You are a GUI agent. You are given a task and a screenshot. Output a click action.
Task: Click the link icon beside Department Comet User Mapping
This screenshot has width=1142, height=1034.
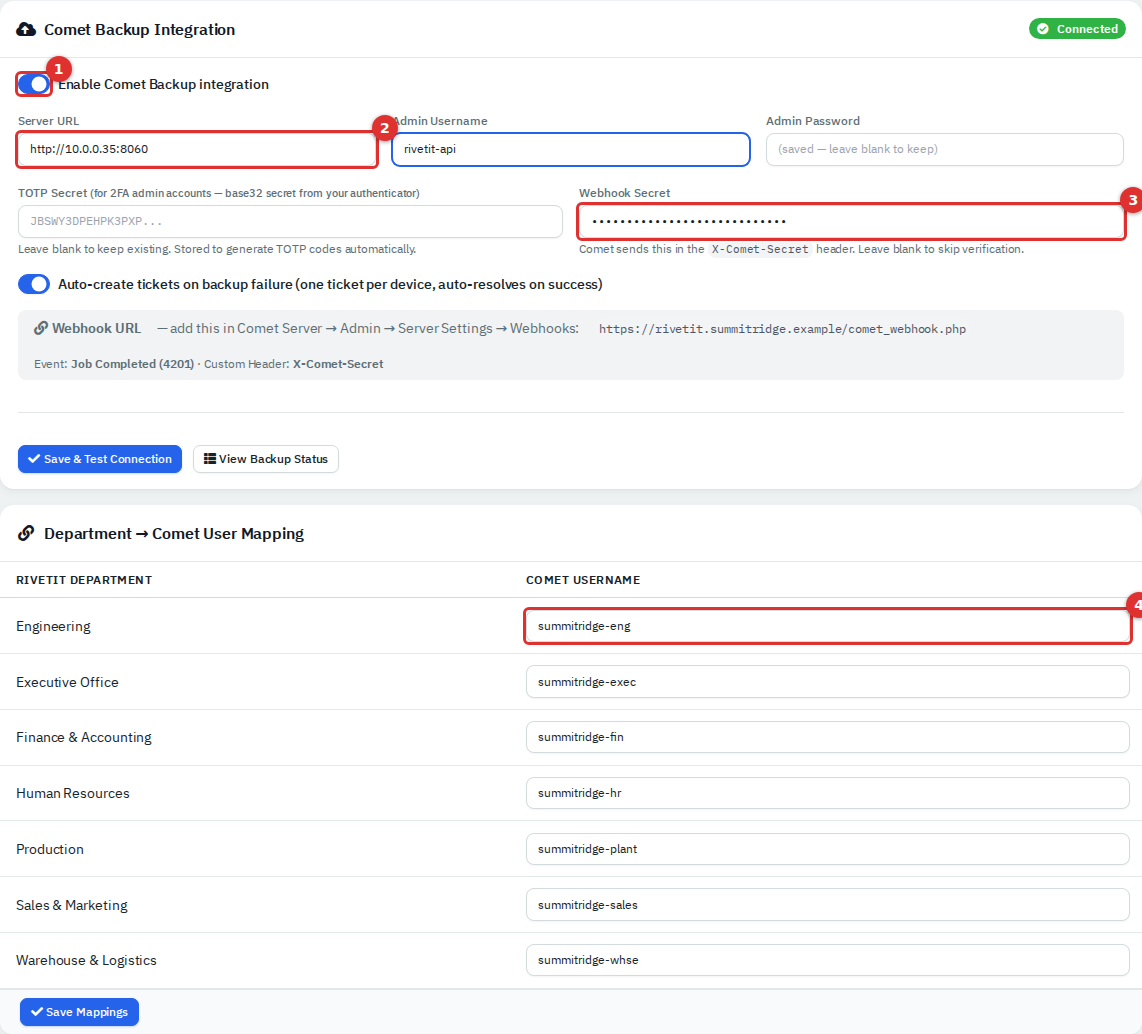tap(25, 534)
